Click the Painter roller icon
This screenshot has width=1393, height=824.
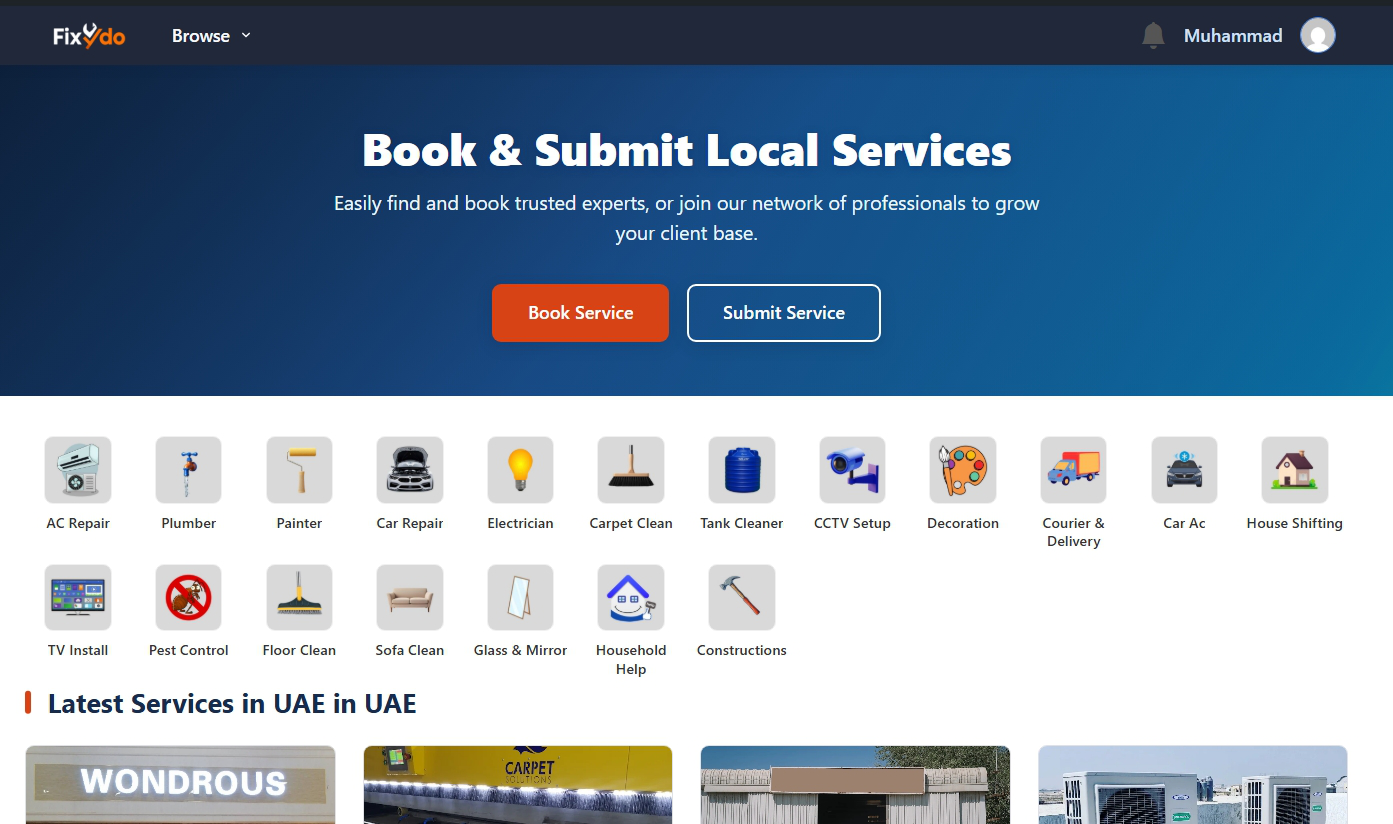299,469
